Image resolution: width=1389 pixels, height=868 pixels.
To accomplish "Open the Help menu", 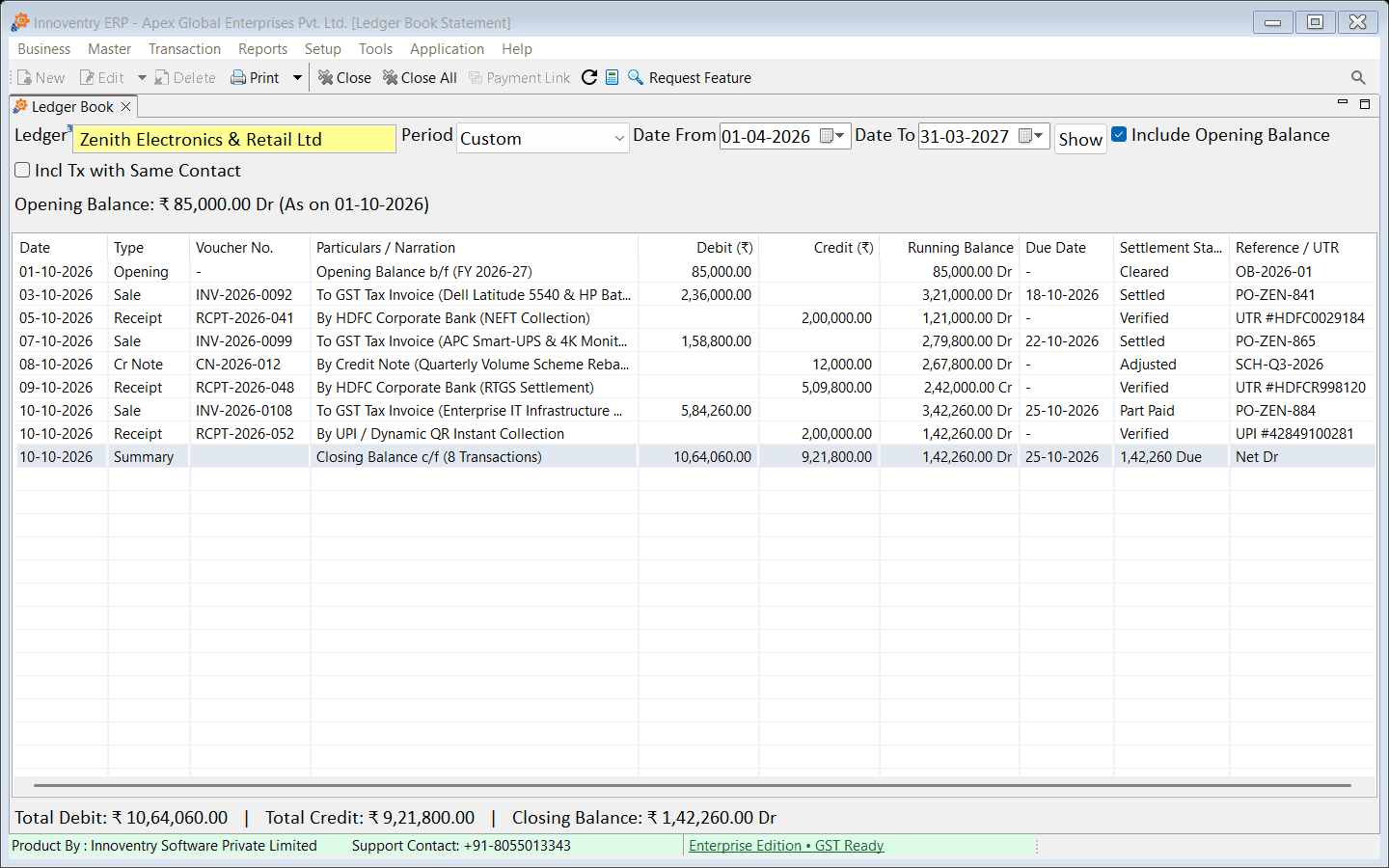I will (517, 49).
